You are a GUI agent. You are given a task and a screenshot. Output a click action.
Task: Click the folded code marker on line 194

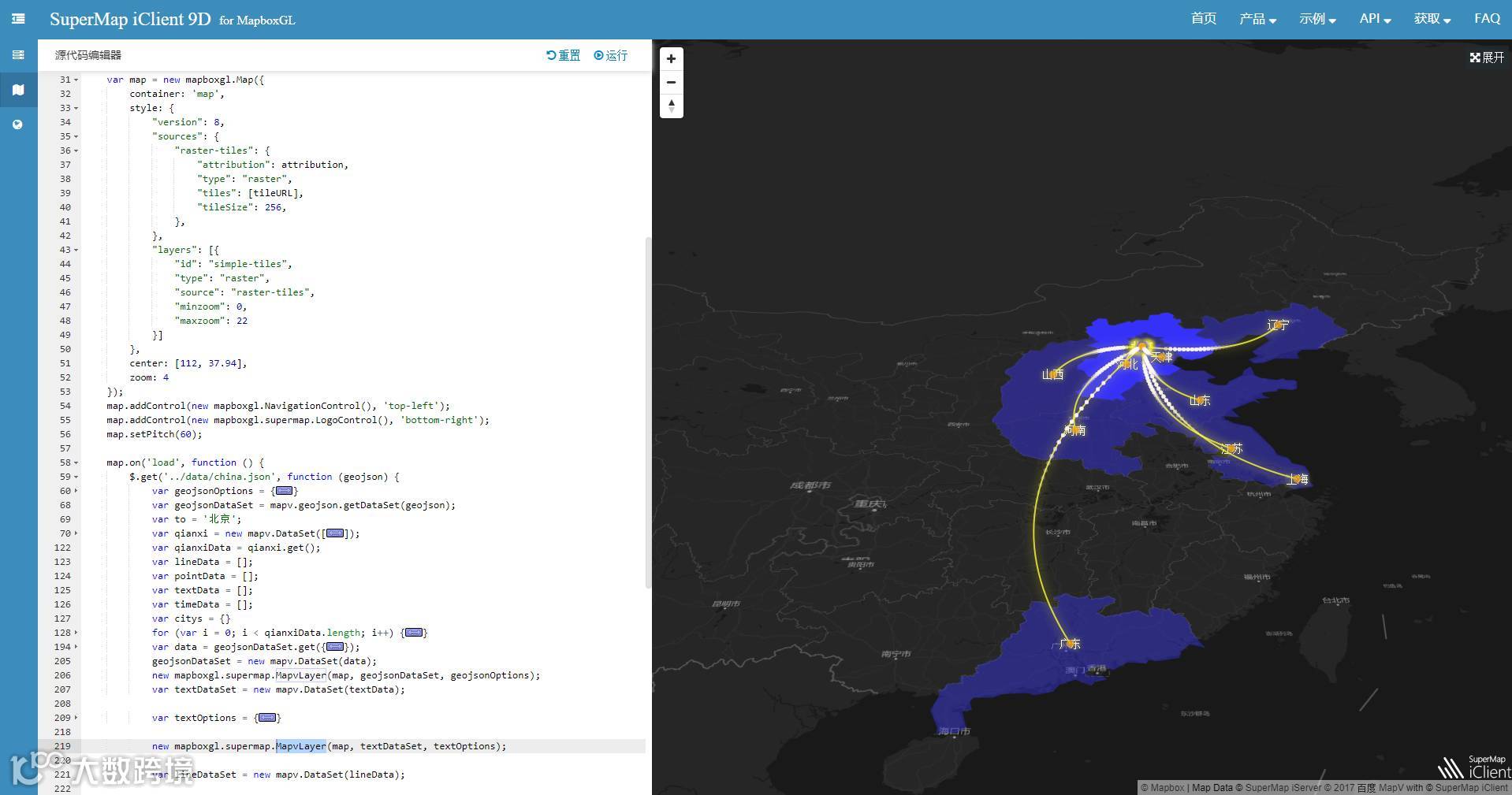(x=335, y=647)
